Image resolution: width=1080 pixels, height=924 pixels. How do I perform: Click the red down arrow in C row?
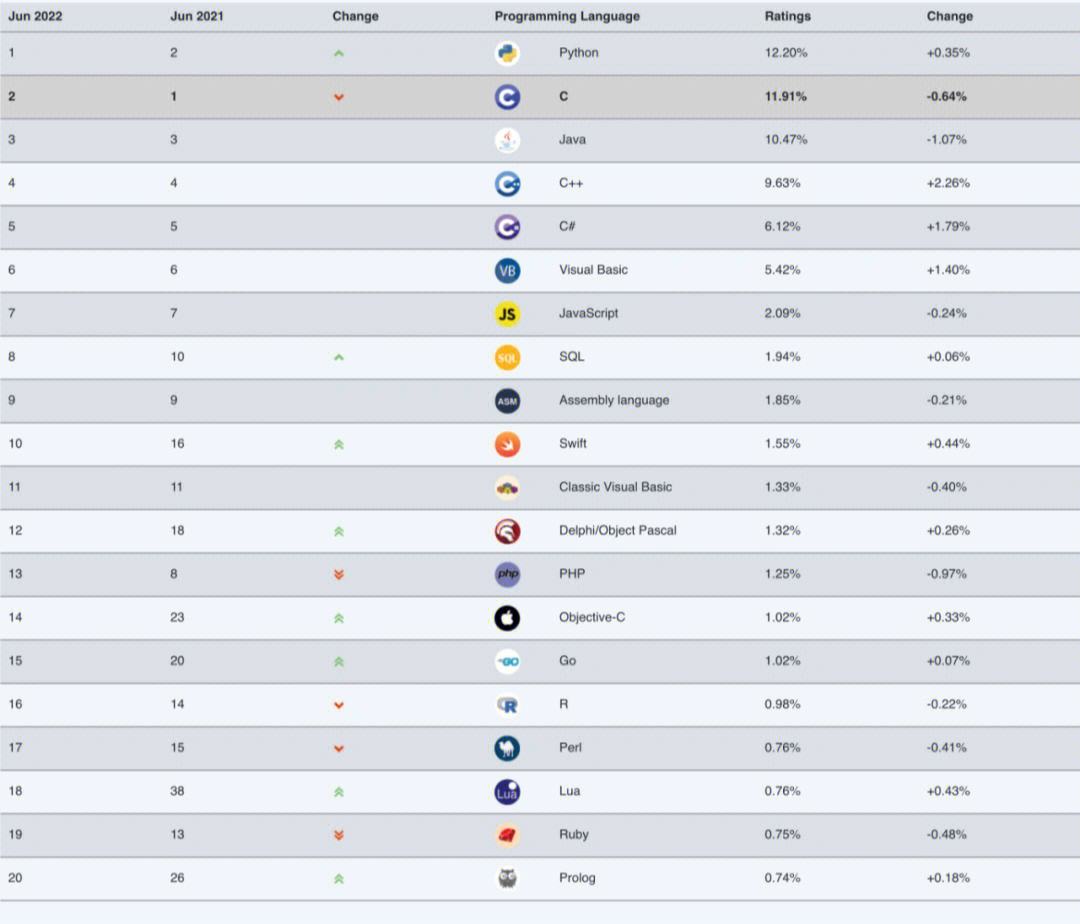[x=338, y=97]
